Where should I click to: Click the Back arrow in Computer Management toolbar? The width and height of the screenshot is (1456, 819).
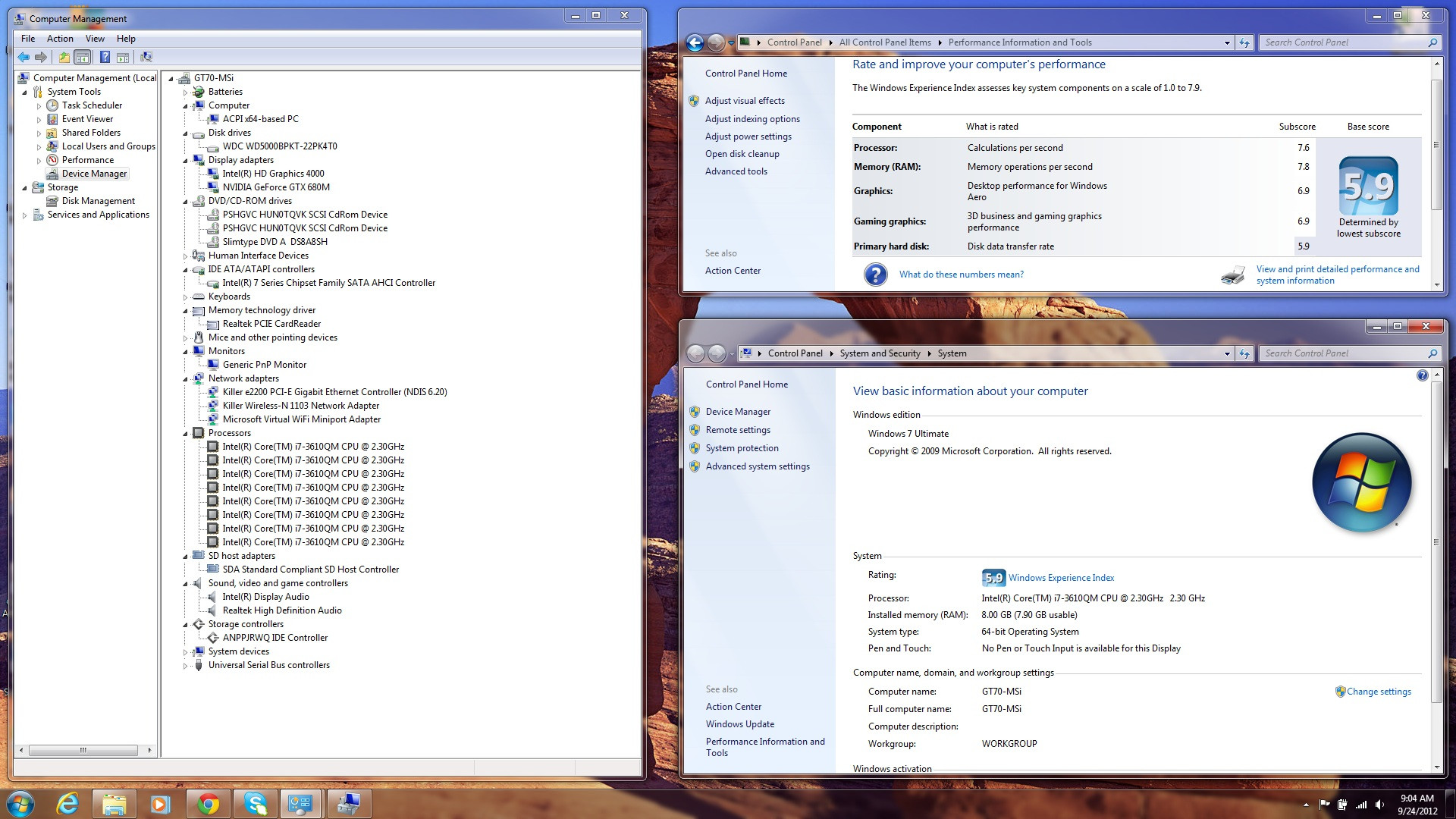pos(24,57)
